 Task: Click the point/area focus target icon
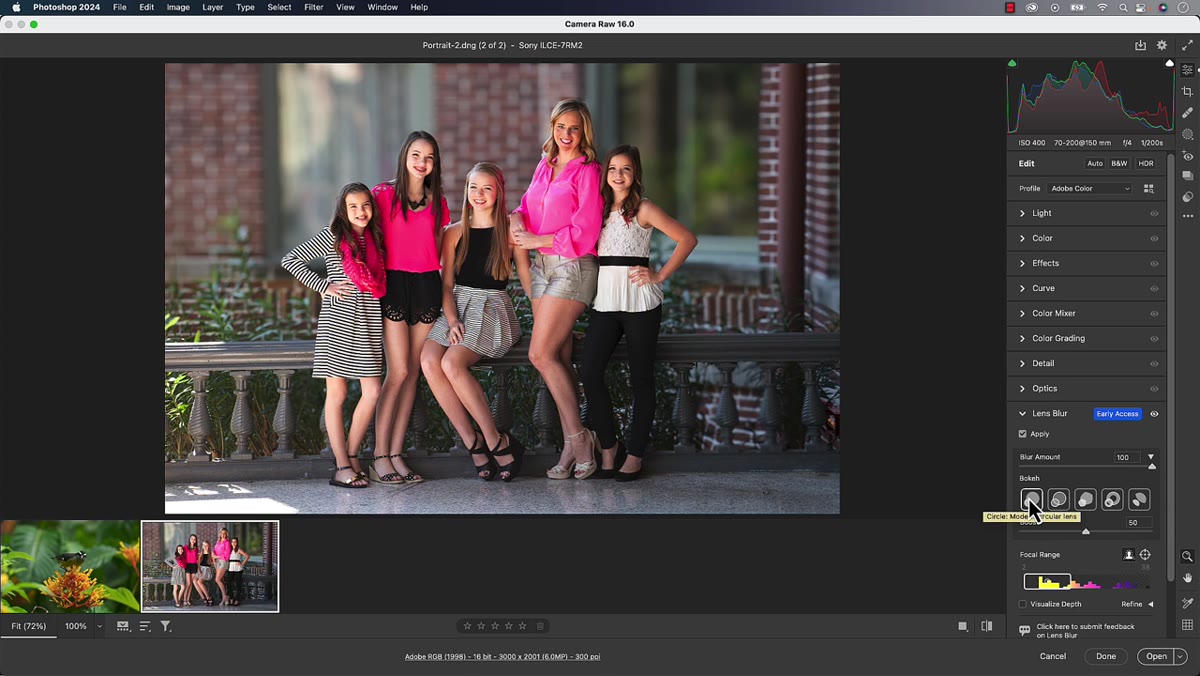tap(1145, 555)
